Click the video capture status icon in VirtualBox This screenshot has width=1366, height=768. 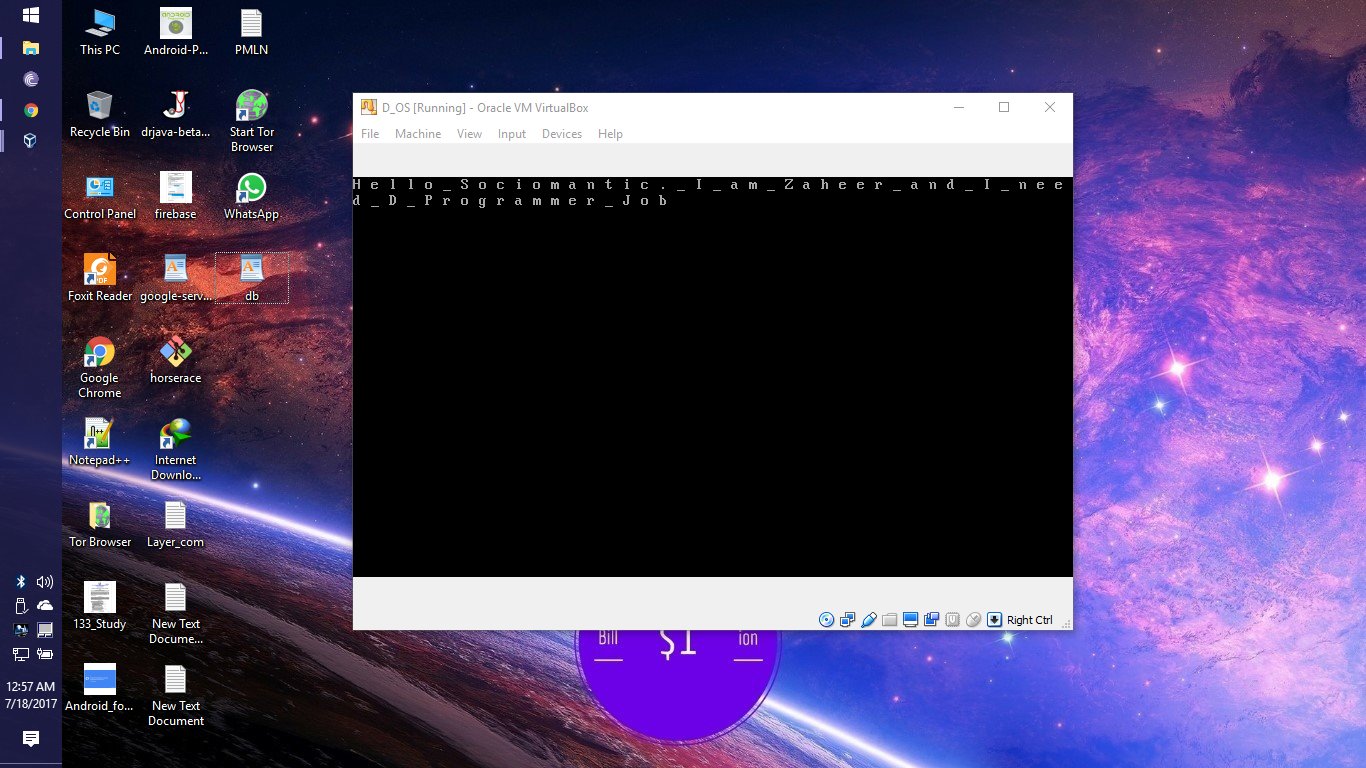click(x=932, y=620)
